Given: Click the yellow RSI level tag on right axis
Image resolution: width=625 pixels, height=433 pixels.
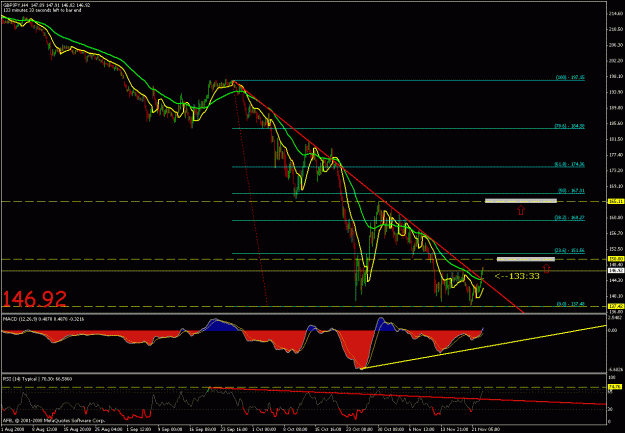Looking at the screenshot, I should 614,387.
